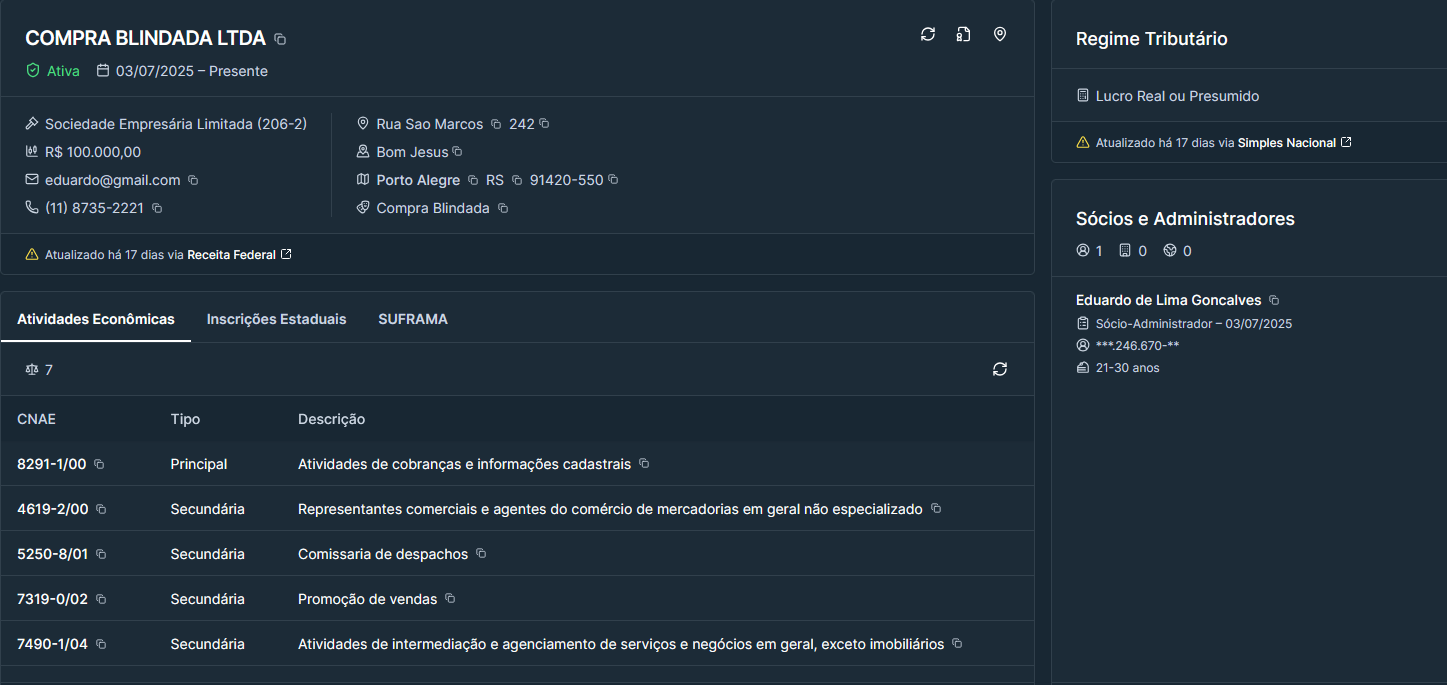The height and width of the screenshot is (685, 1447).
Task: Copy partner name Eduardo de Lima Goncalves
Action: [1273, 300]
